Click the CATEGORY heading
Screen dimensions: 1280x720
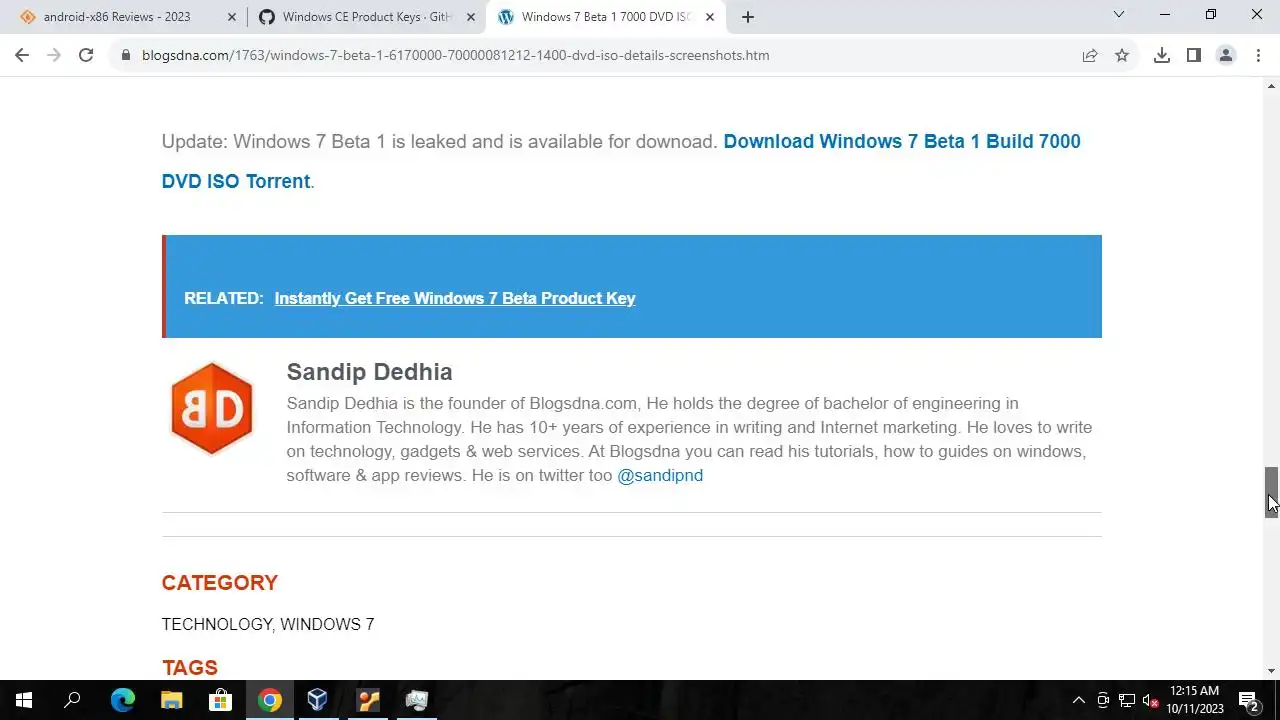coord(219,583)
